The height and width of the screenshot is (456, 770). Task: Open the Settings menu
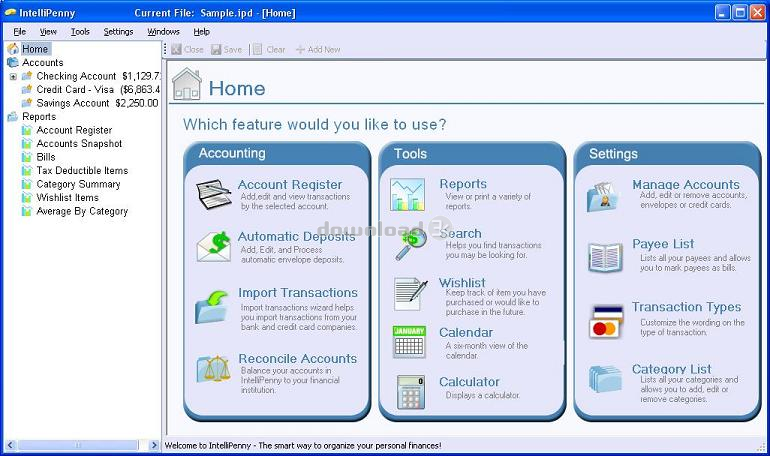(x=118, y=31)
